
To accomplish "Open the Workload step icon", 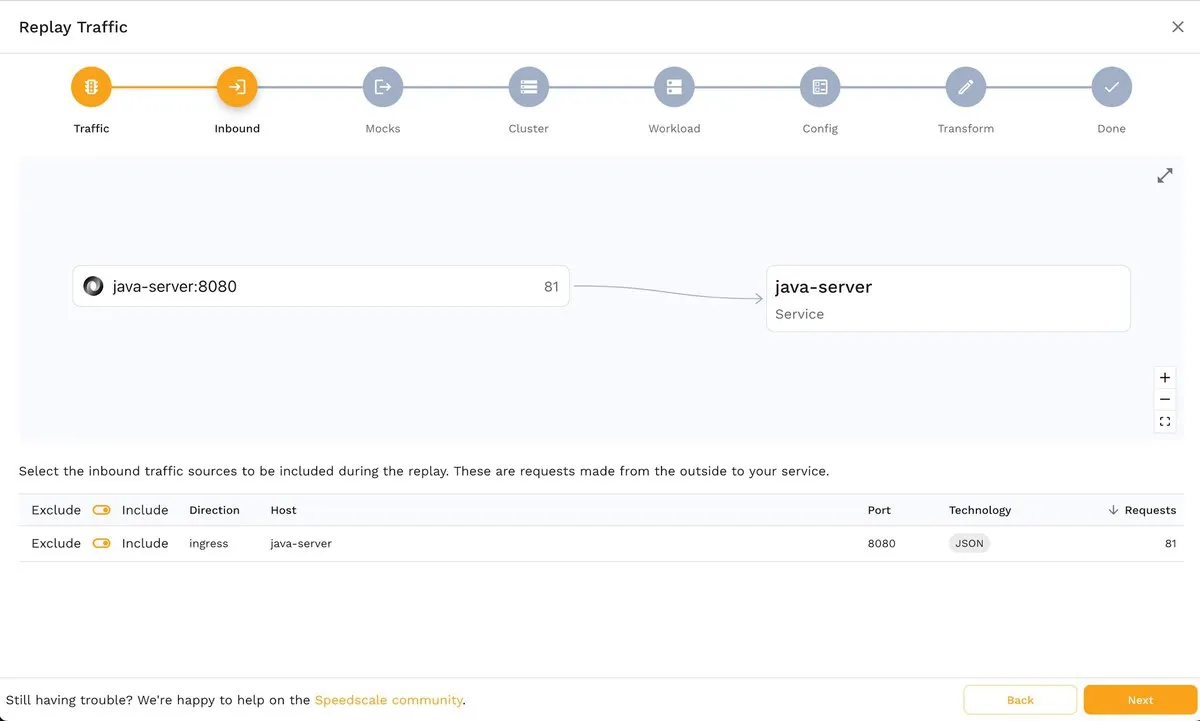I will coord(674,87).
